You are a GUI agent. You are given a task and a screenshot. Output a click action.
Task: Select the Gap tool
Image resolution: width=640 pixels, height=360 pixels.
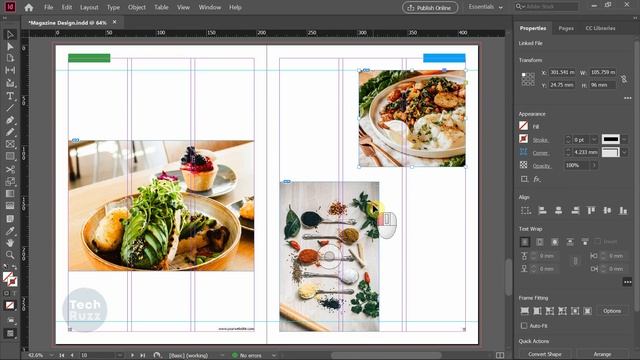(10, 71)
